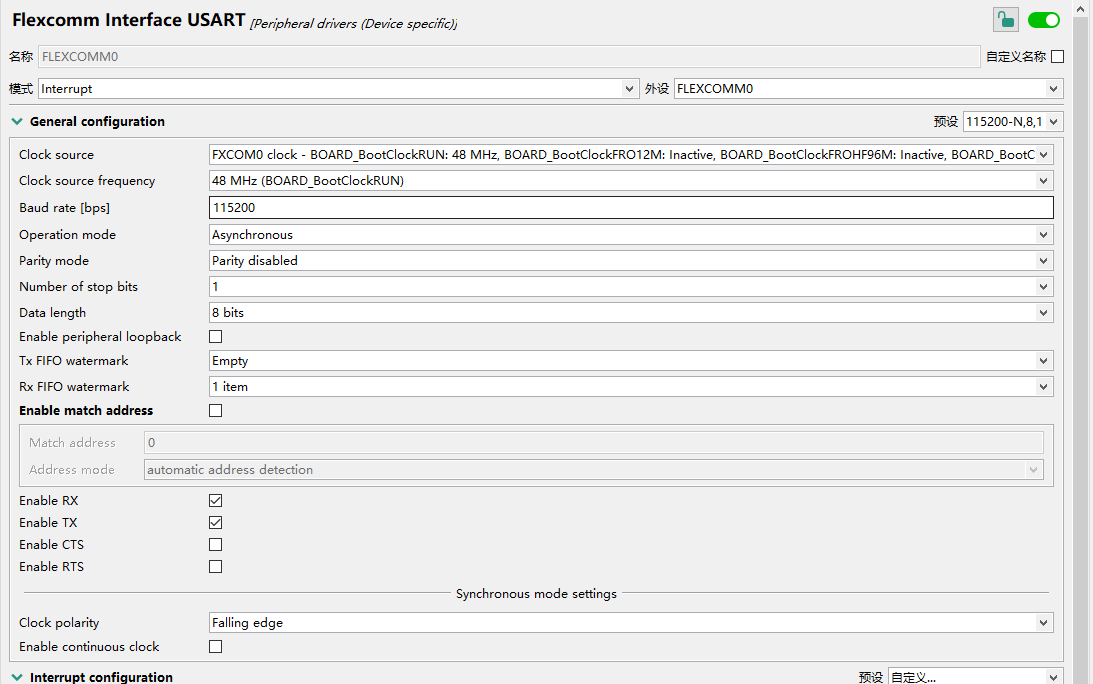The height and width of the screenshot is (684, 1093).
Task: Click the Baud rate input field
Action: tap(631, 207)
